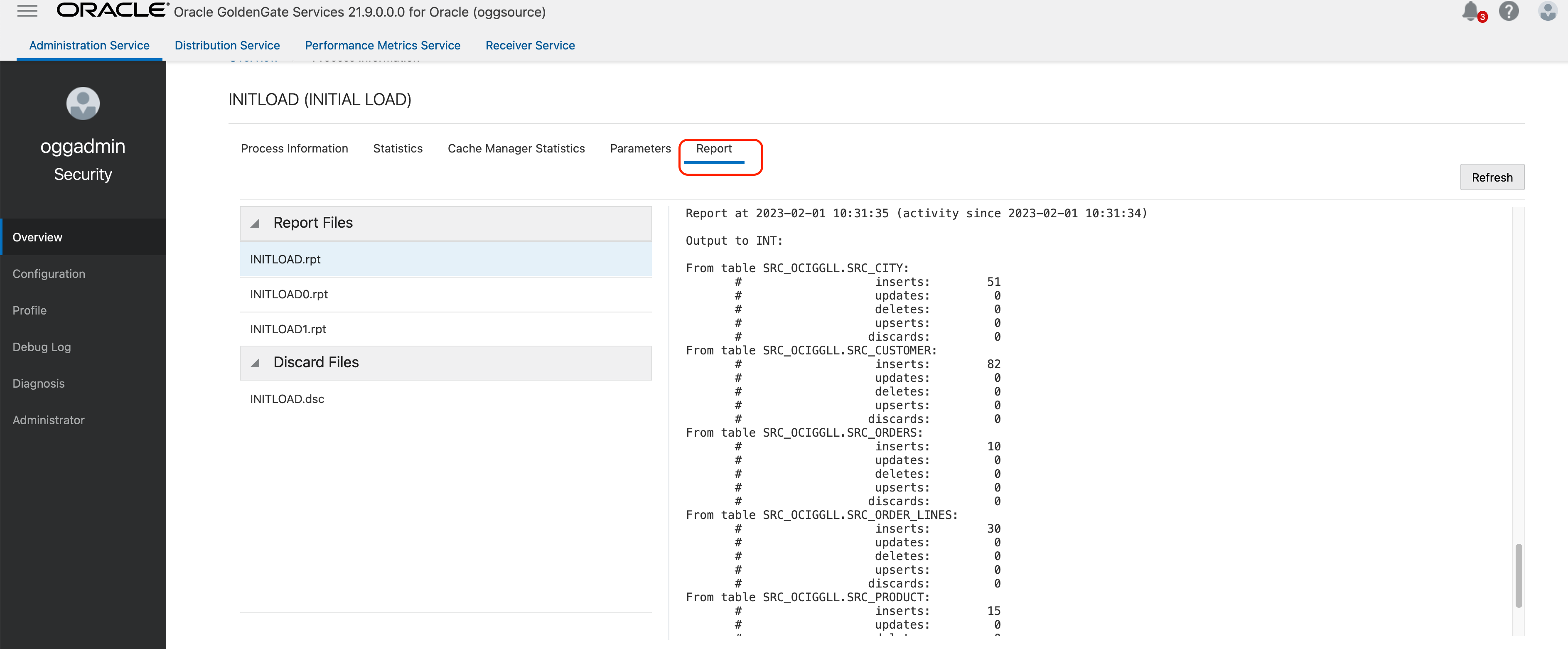The height and width of the screenshot is (649, 1568).
Task: Click the Refresh button
Action: pos(1492,177)
